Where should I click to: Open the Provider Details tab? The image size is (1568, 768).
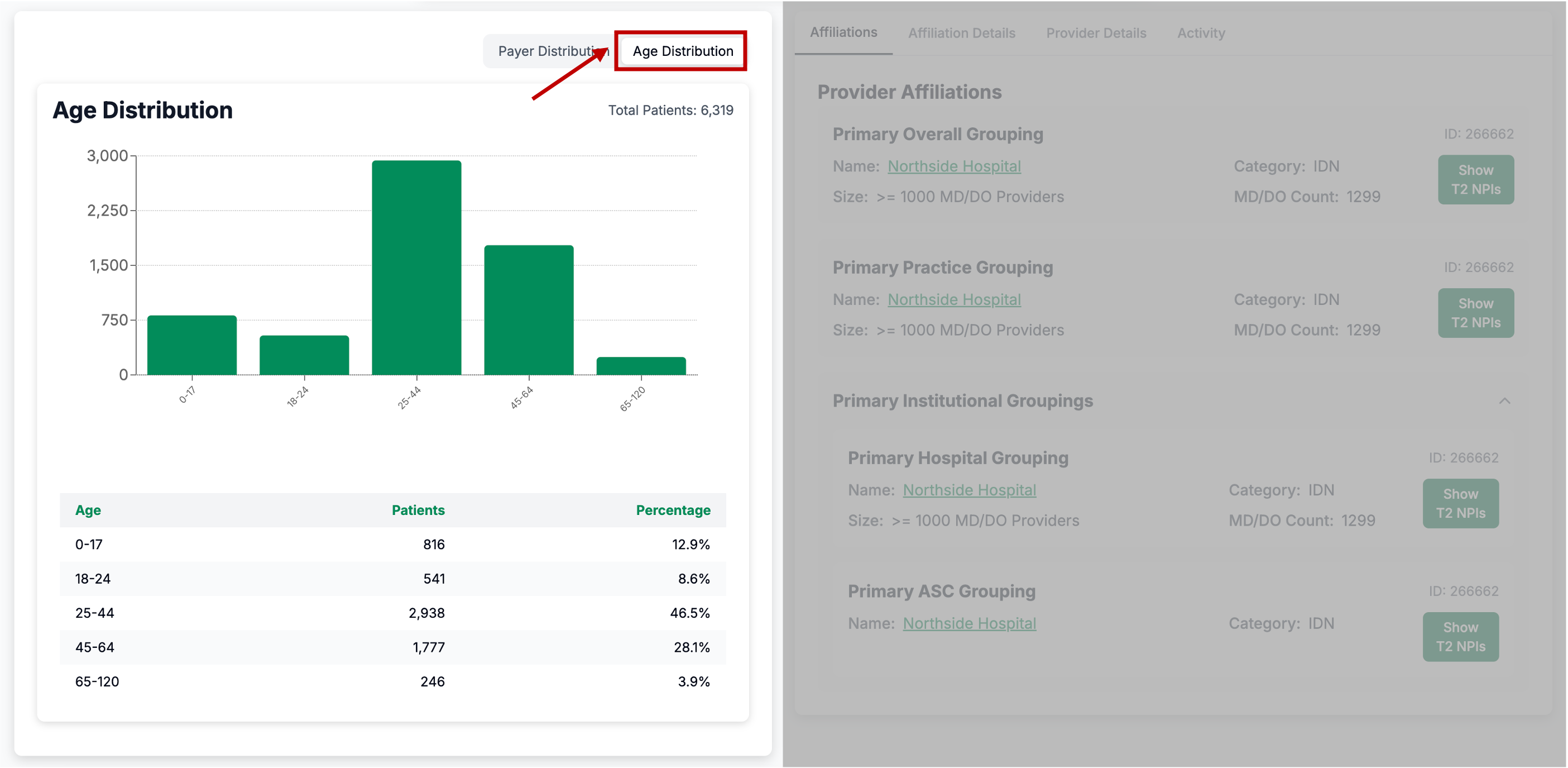pos(1096,33)
